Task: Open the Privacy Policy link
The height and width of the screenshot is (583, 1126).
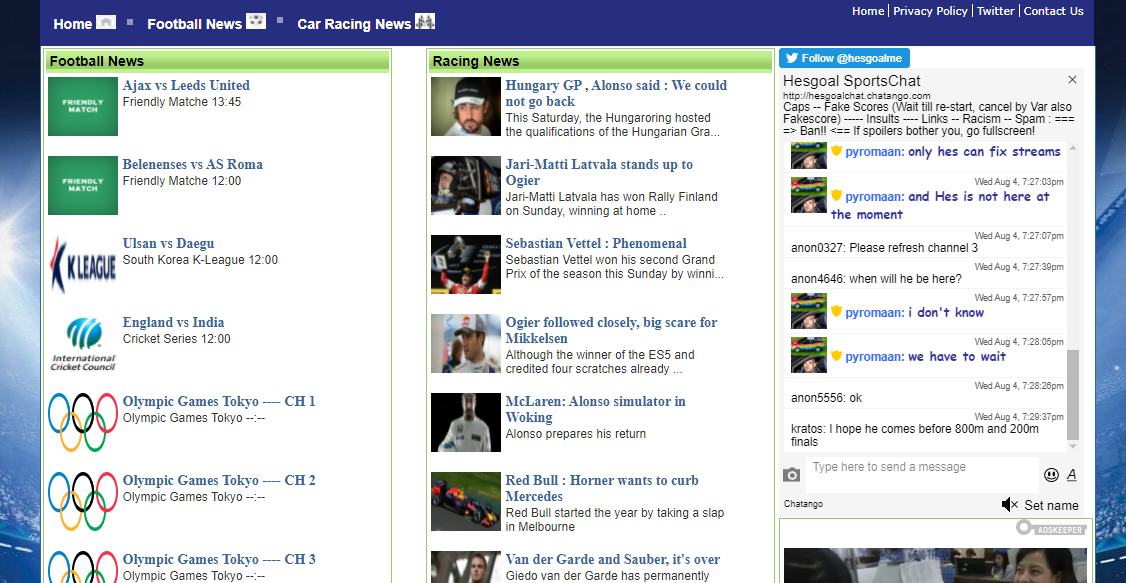Action: click(930, 11)
